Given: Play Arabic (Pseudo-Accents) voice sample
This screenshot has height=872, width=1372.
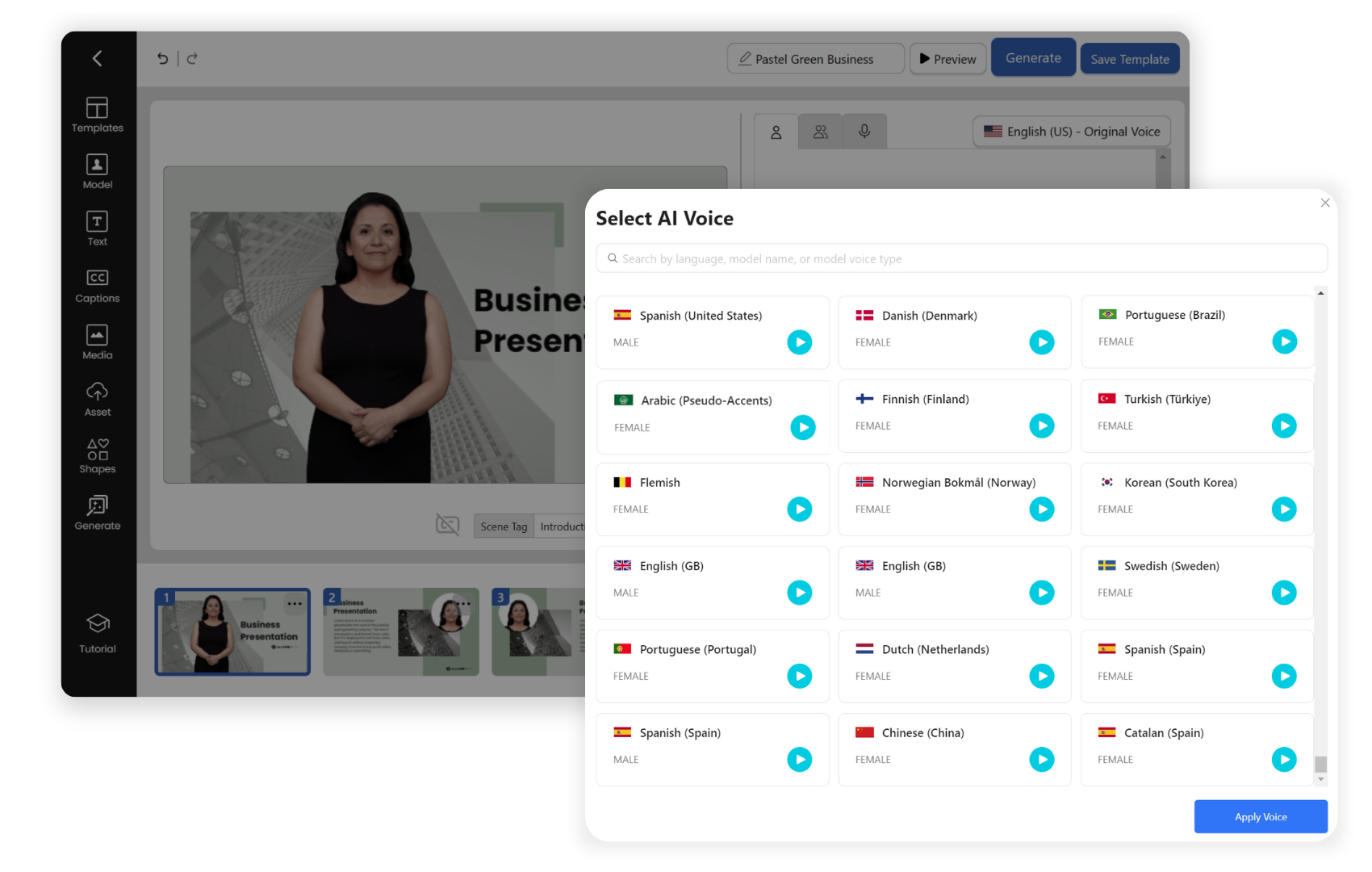Looking at the screenshot, I should (x=803, y=427).
